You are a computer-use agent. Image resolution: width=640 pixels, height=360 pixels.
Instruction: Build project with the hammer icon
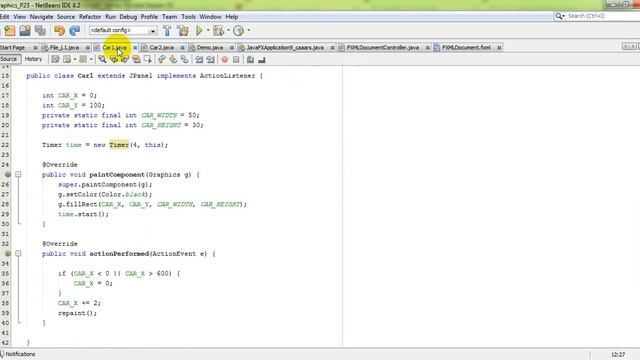pos(167,31)
